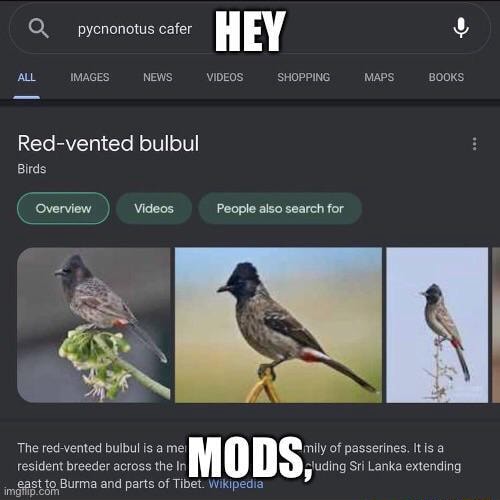Open the Videos search tab

tap(225, 77)
